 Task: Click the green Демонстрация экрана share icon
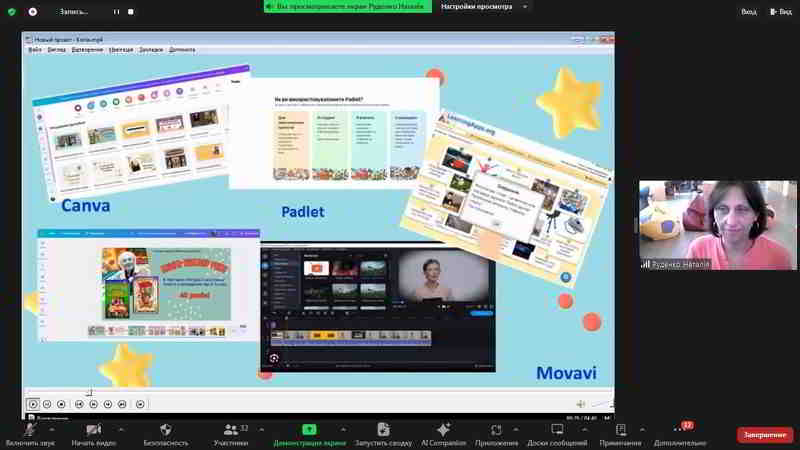click(x=309, y=430)
